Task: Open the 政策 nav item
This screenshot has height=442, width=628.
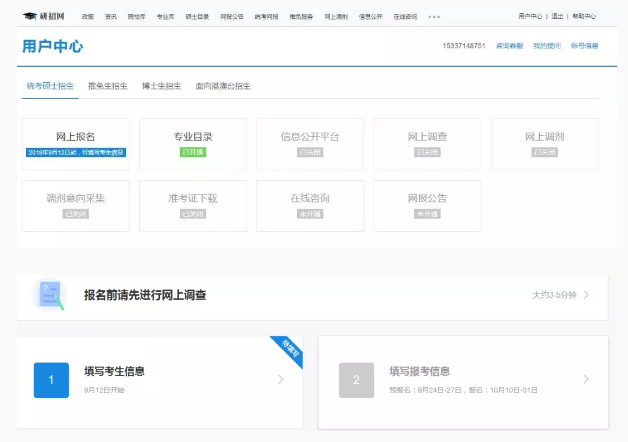Action: pyautogui.click(x=88, y=17)
